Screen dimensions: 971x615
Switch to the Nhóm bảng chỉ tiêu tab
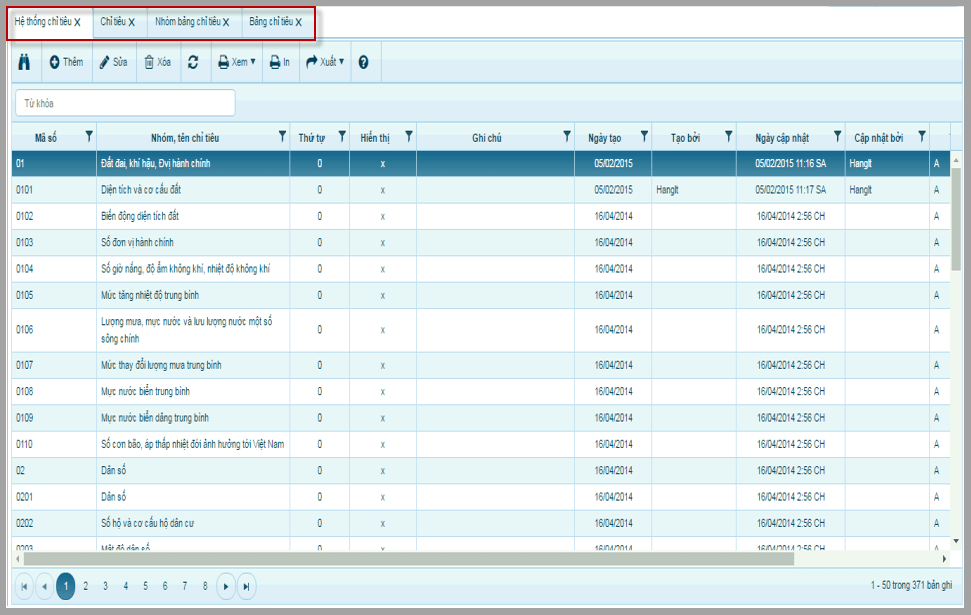[188, 22]
